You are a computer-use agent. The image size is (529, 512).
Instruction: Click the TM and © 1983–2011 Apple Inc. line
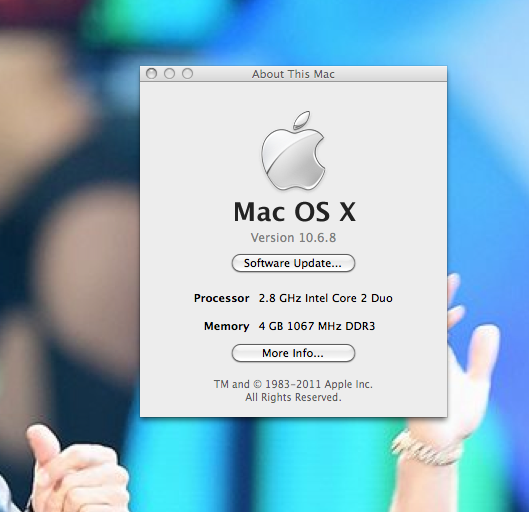293,384
